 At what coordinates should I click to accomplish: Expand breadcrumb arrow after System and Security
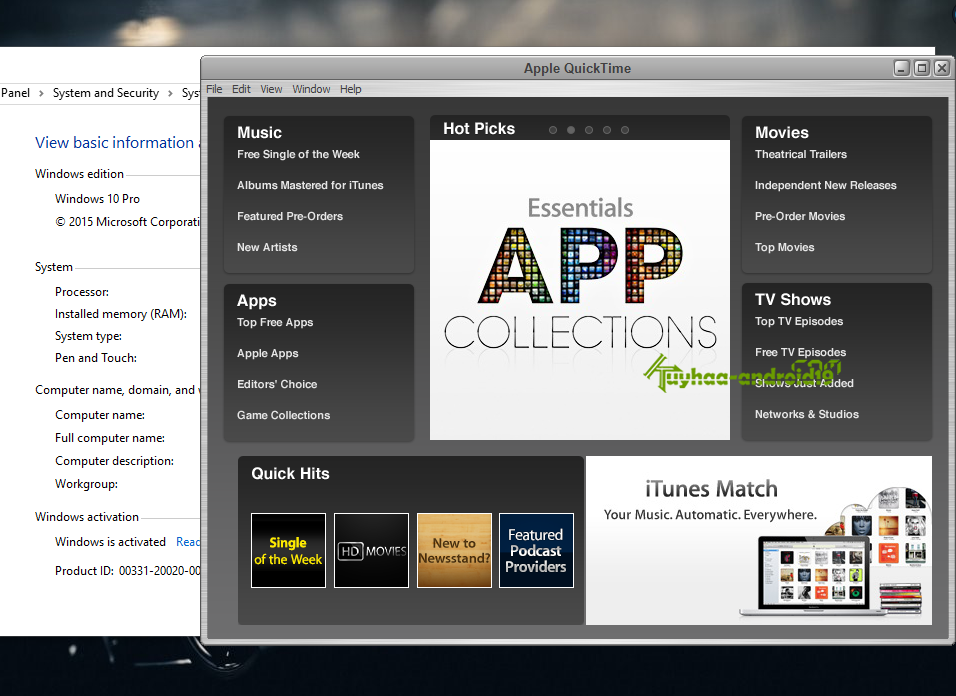170,93
